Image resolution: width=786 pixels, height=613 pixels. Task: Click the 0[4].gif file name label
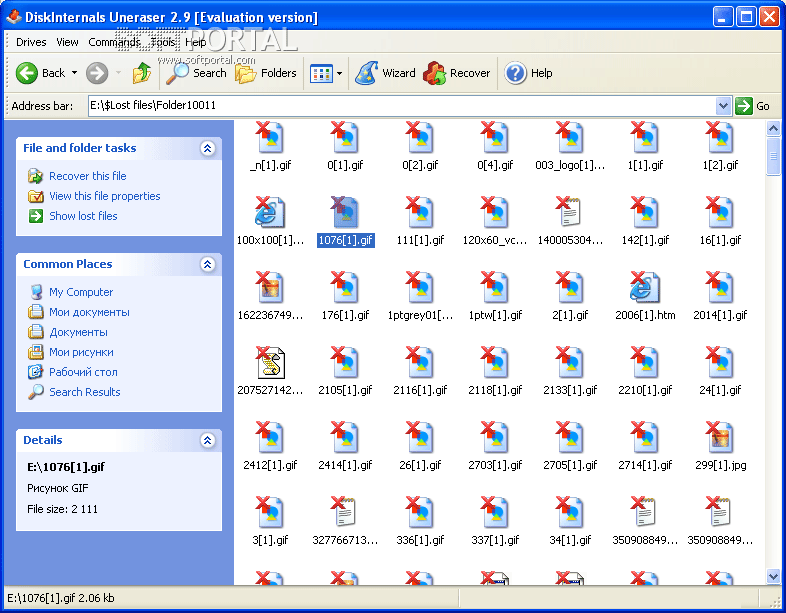(x=495, y=165)
